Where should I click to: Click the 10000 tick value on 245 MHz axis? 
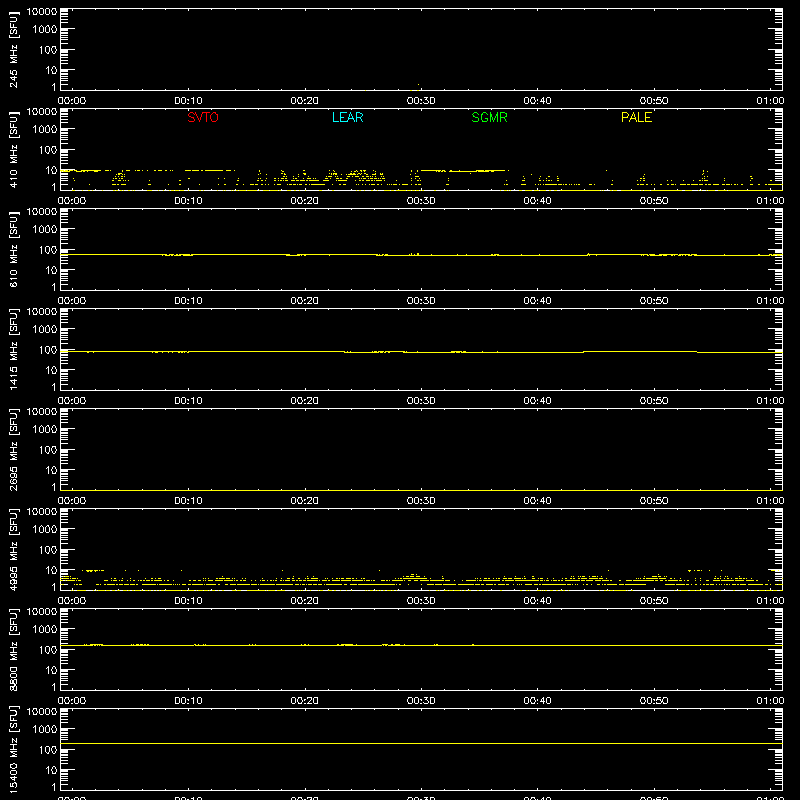click(42, 12)
